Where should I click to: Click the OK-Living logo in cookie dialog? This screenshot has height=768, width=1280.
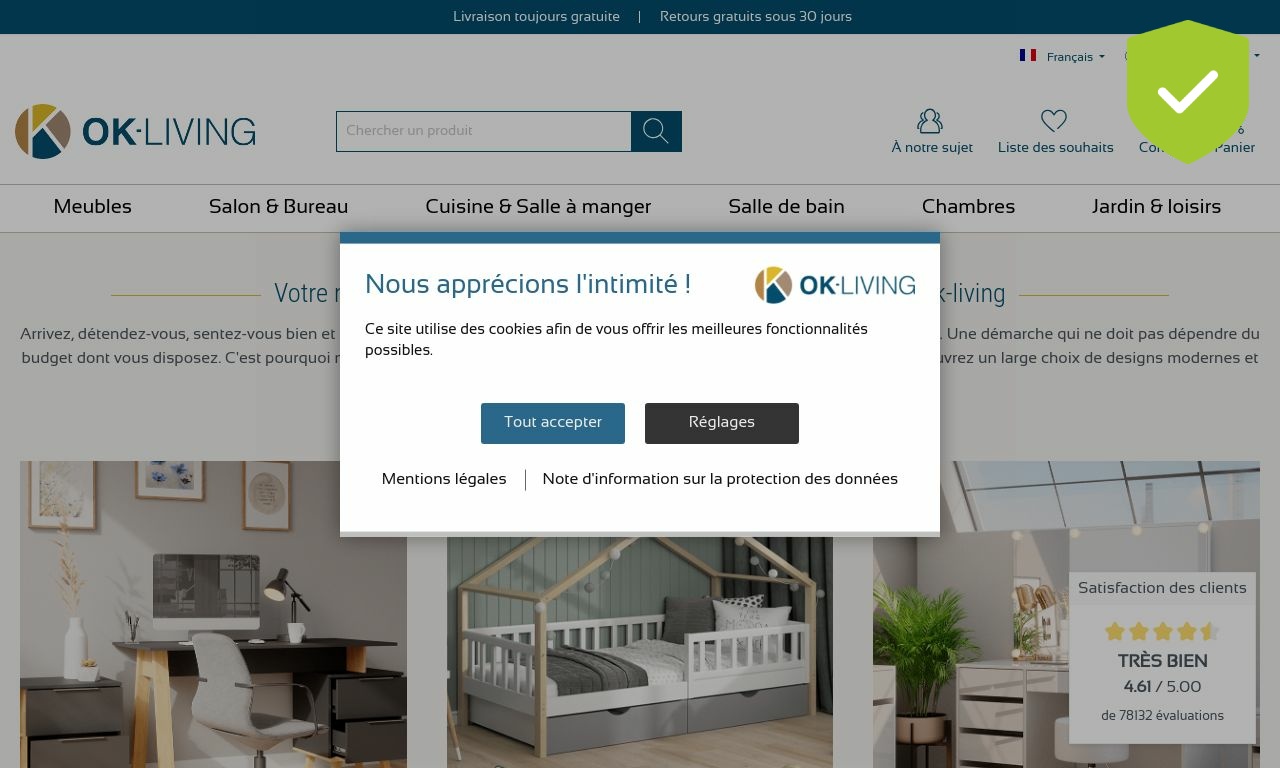pos(835,285)
